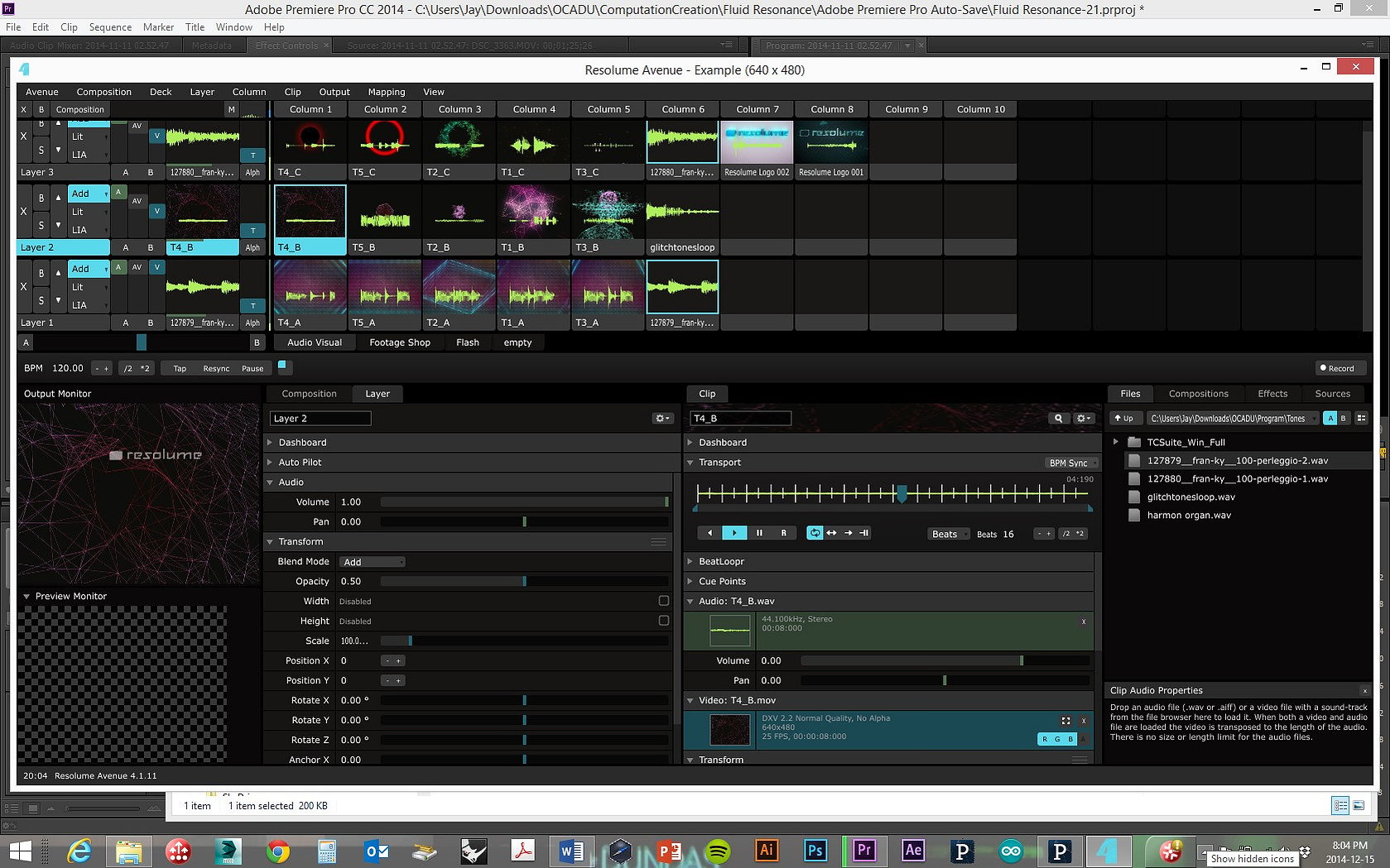Open the clip panel gear settings
The height and width of the screenshot is (868, 1390).
tap(1084, 419)
